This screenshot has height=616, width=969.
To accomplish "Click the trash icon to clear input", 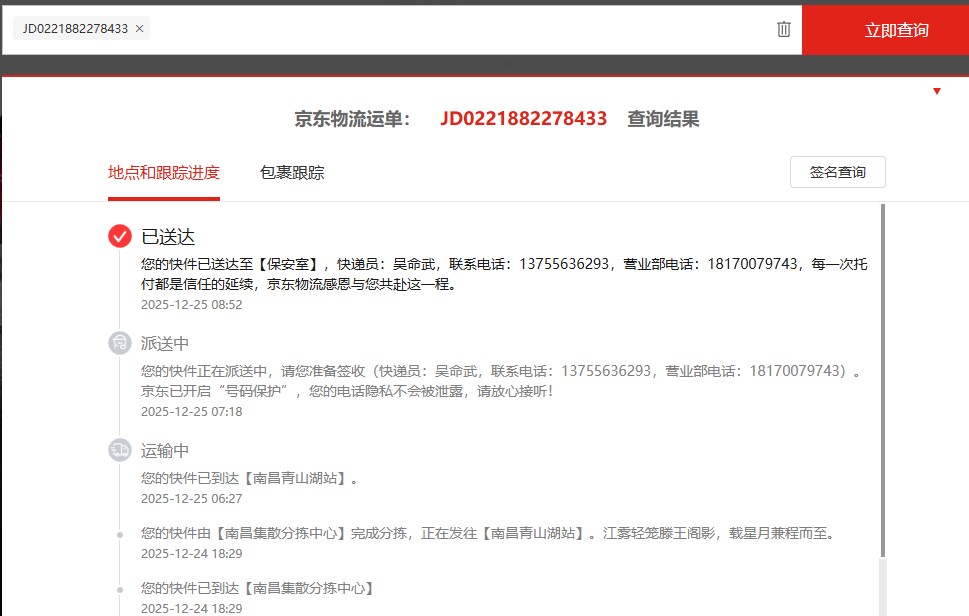I will click(784, 29).
